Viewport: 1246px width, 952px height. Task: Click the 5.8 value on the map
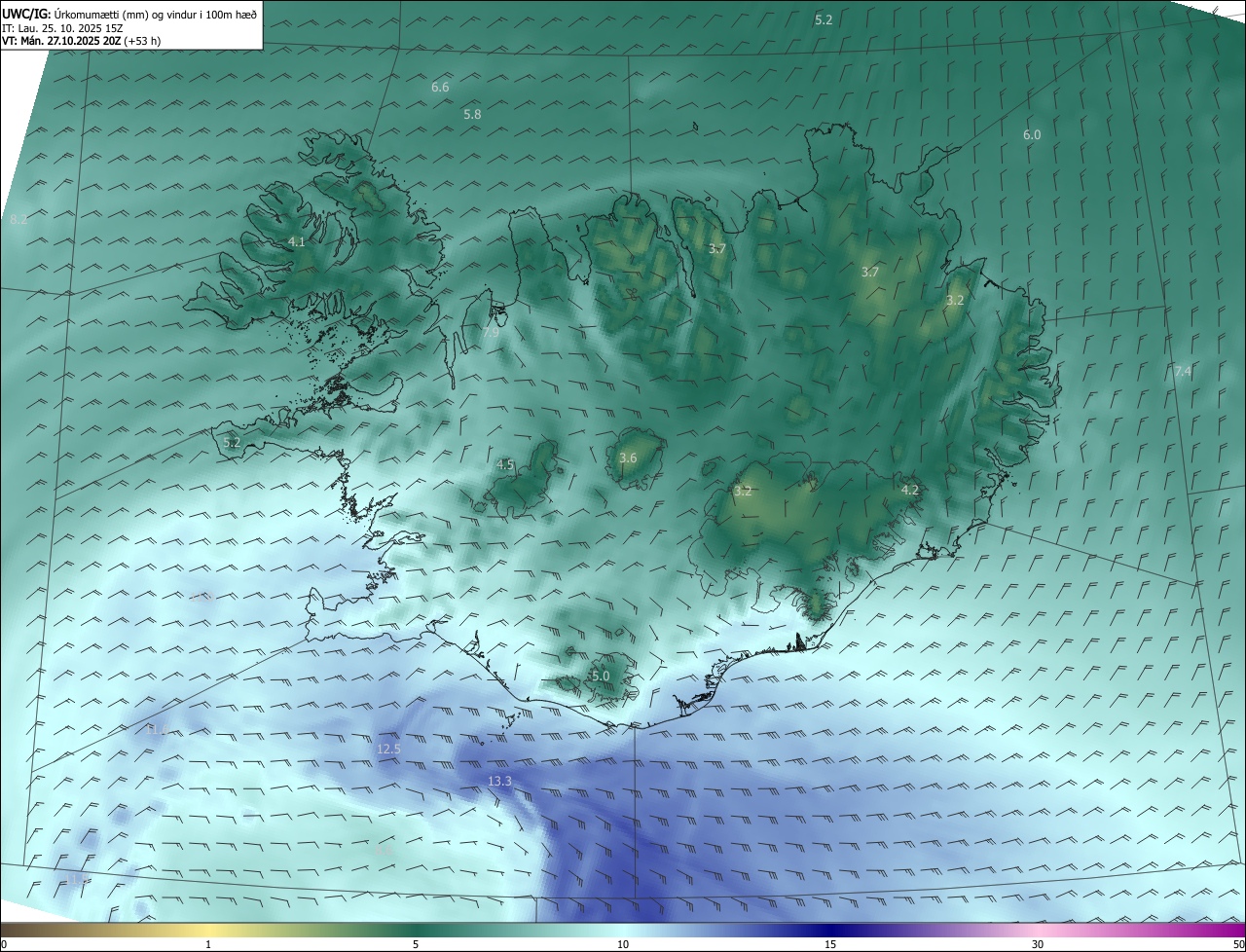[472, 114]
